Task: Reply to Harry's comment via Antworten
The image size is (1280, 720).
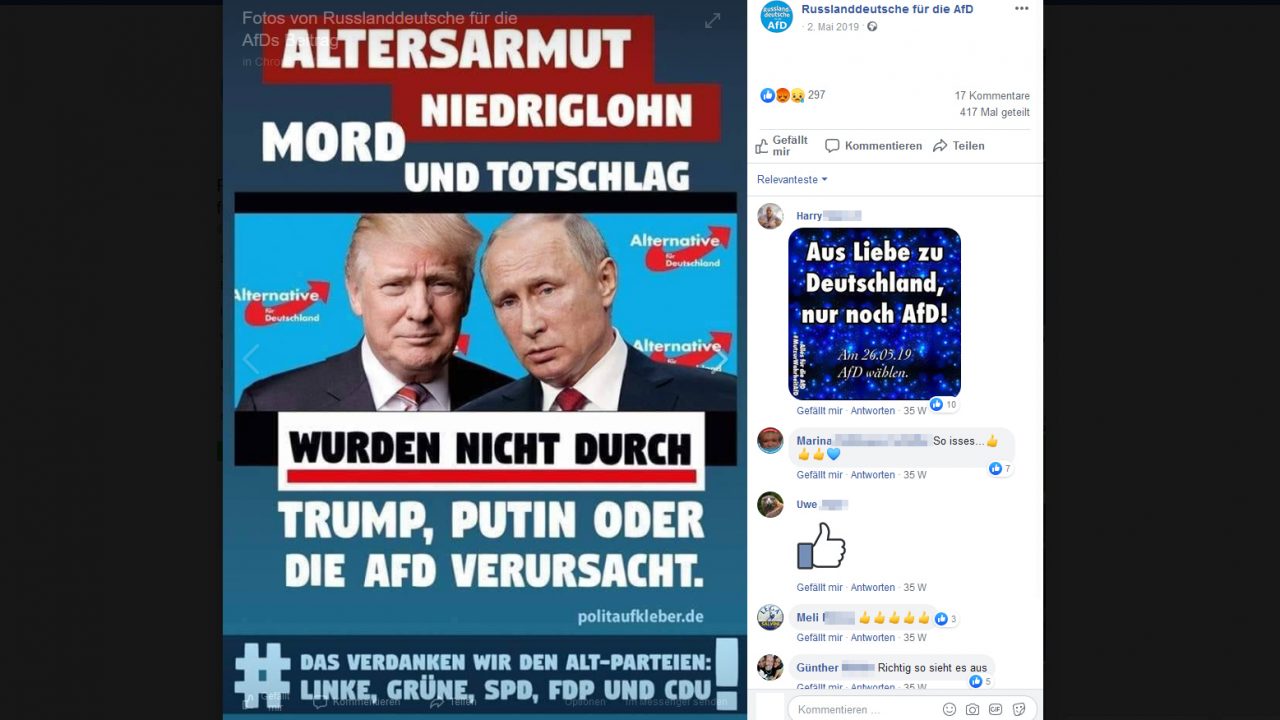Action: pyautogui.click(x=873, y=411)
